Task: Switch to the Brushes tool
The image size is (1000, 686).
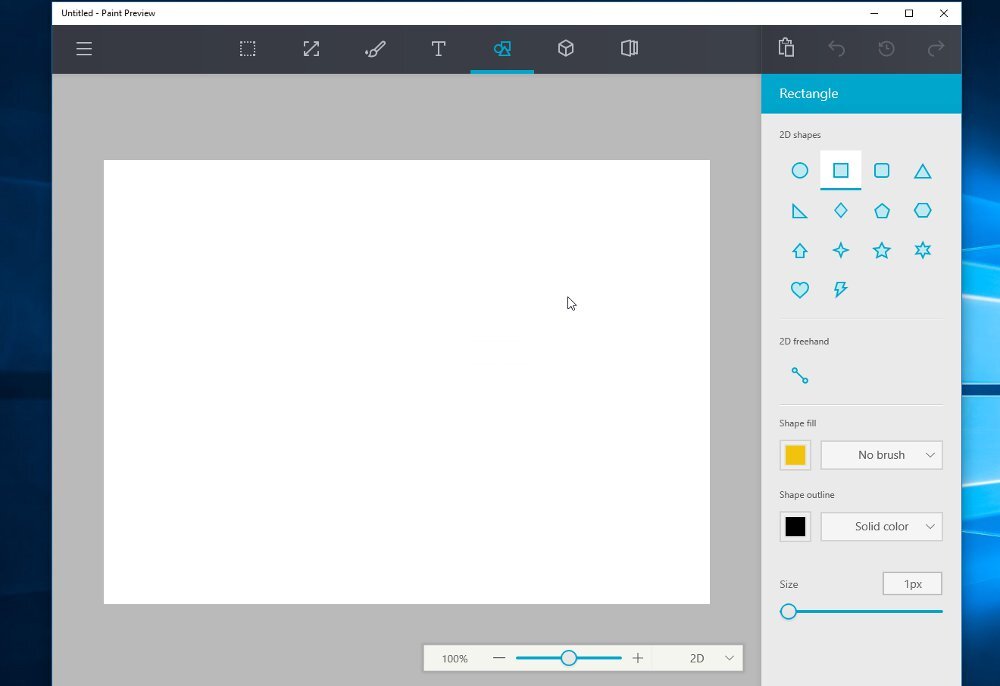Action: 375,49
